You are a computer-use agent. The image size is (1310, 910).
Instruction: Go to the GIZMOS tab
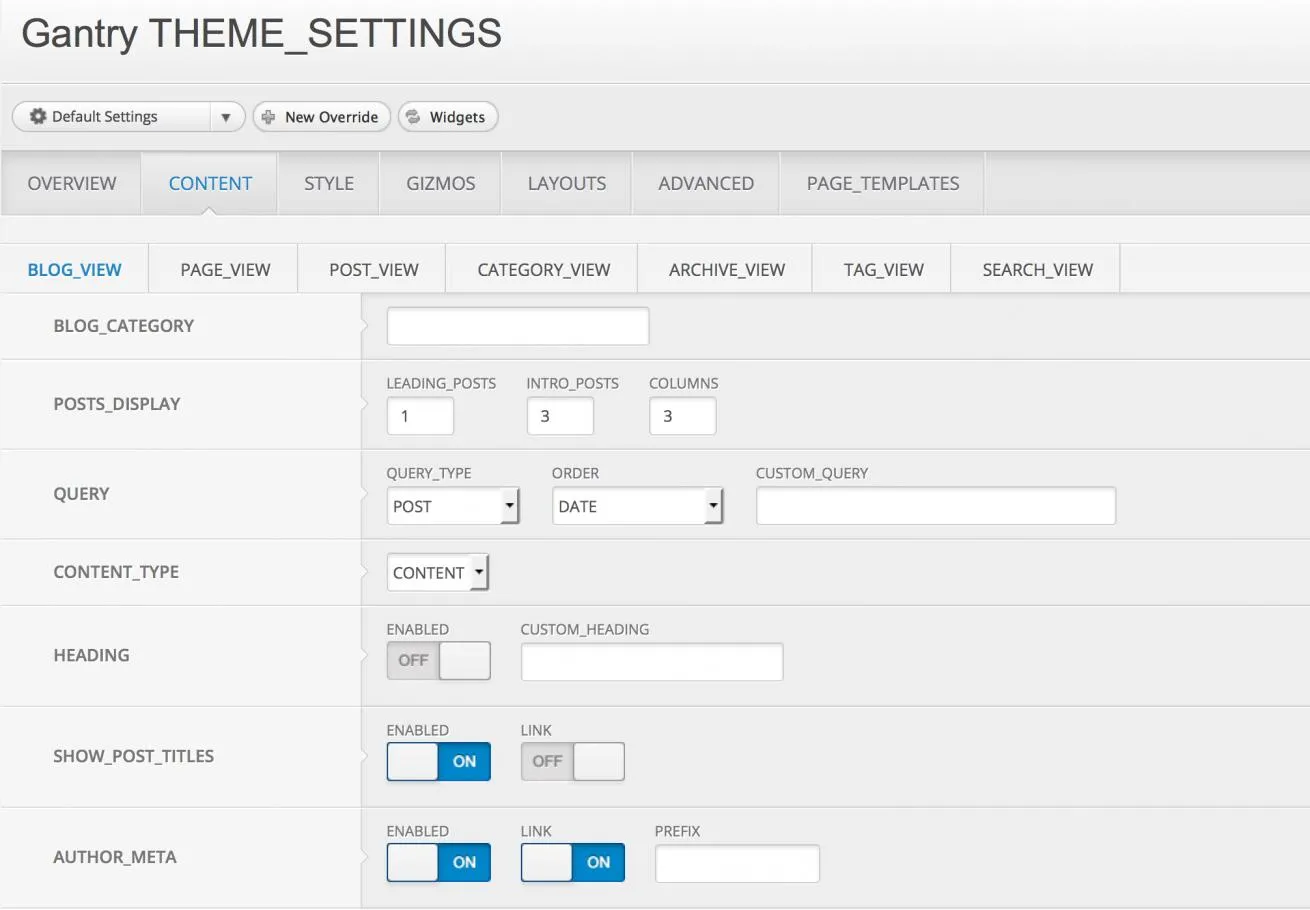pyautogui.click(x=441, y=183)
